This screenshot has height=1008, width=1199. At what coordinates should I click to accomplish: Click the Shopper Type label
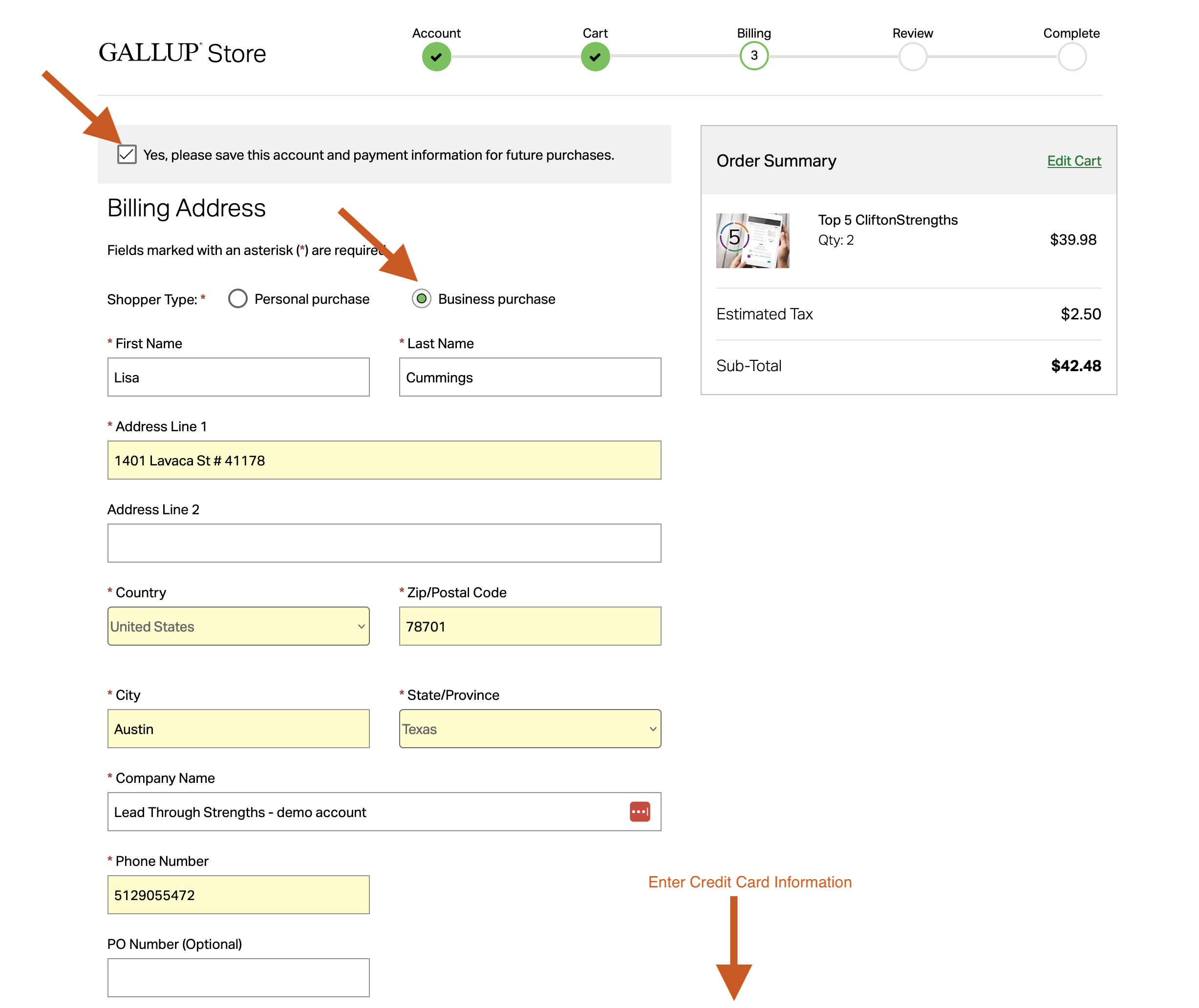[156, 299]
